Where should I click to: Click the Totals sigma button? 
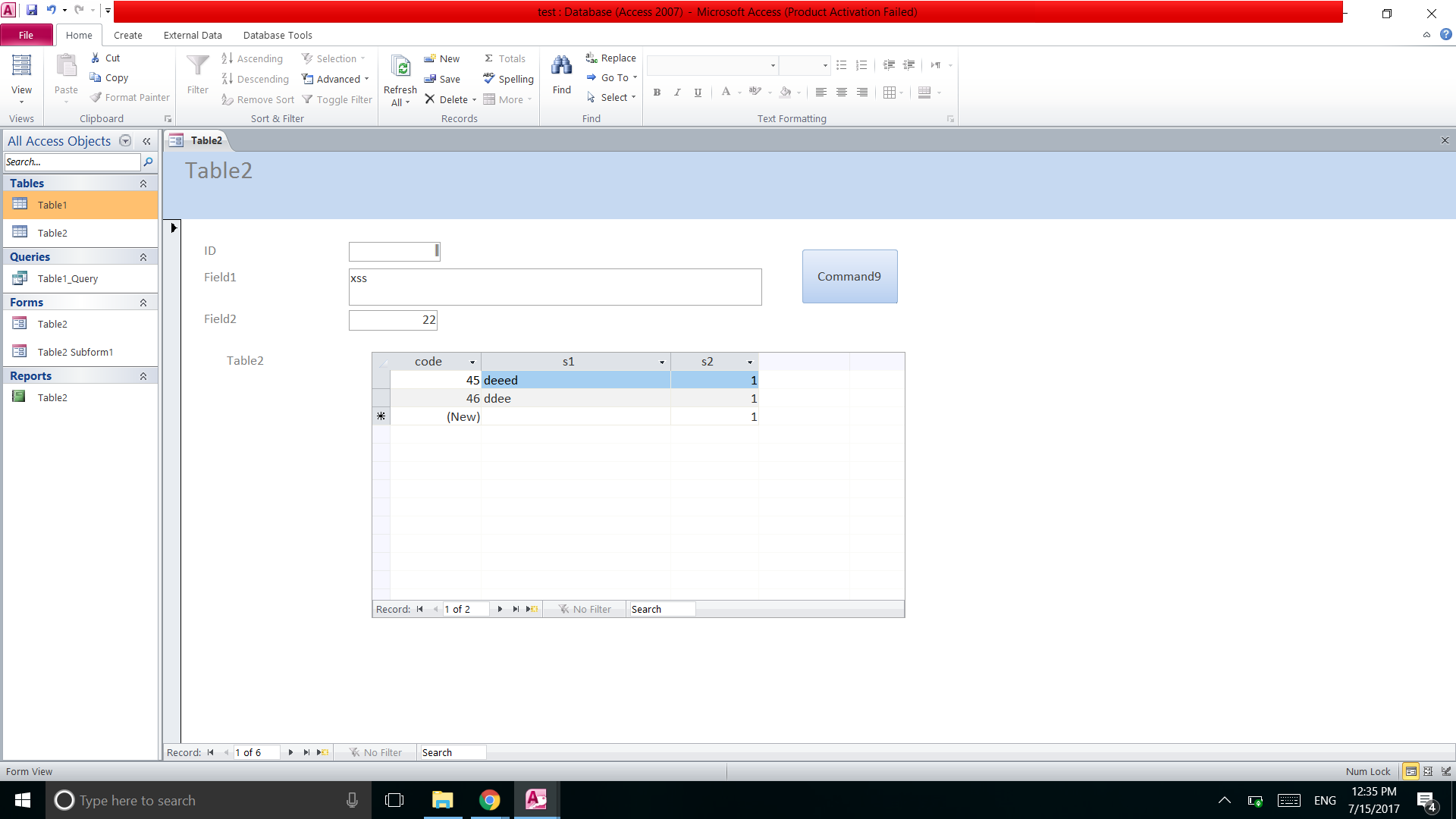coord(504,58)
